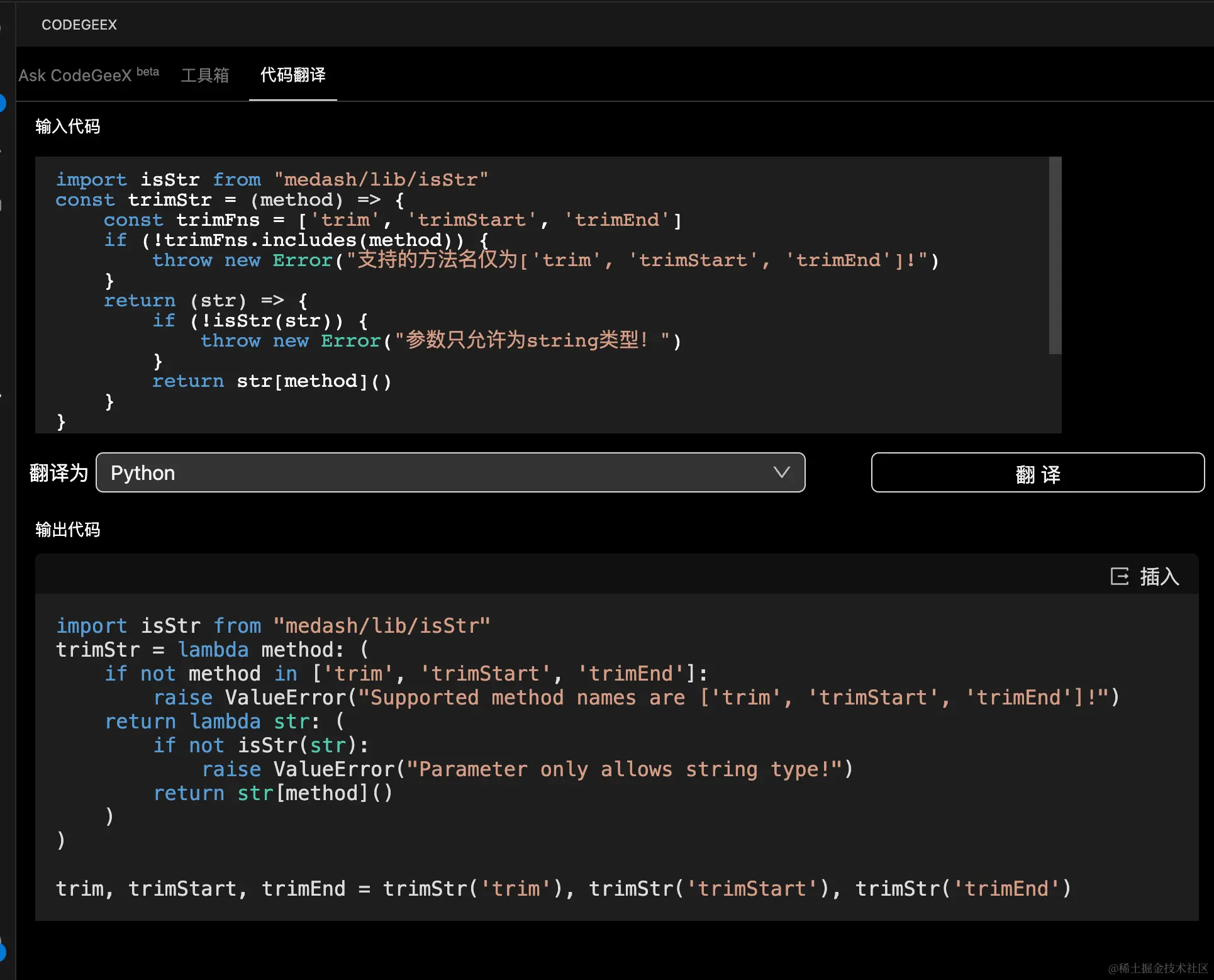
Task: Click the 插入 insert button label
Action: (1159, 576)
